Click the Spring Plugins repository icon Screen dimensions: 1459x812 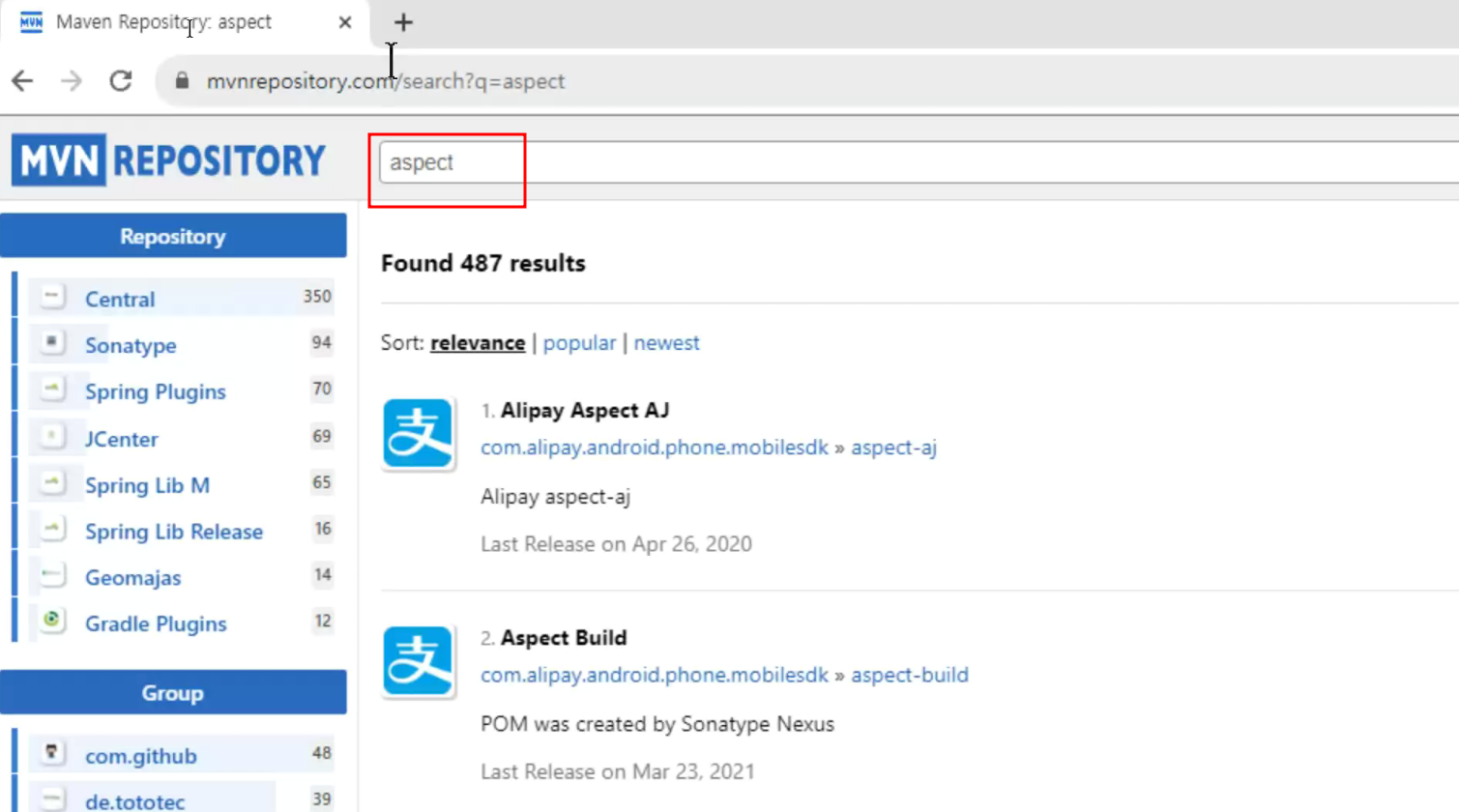[52, 390]
